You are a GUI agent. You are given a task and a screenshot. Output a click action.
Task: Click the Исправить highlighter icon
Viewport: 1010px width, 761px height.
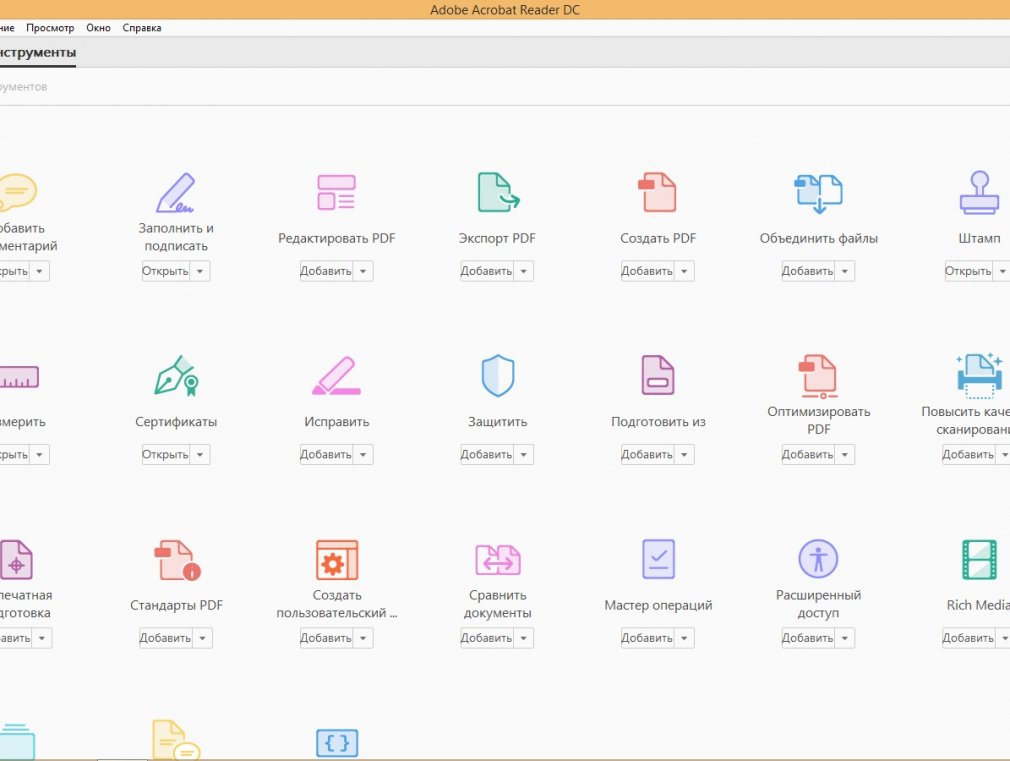(x=336, y=376)
